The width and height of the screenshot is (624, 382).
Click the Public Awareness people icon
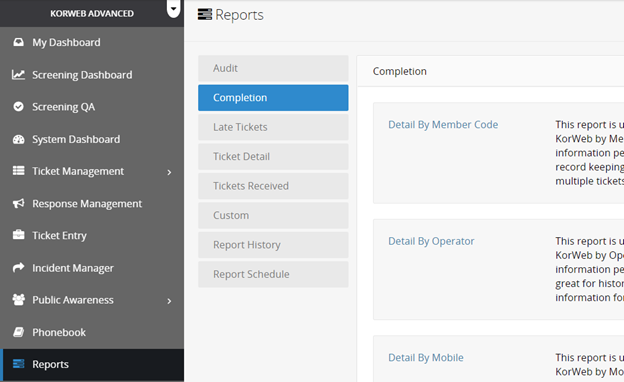(x=18, y=300)
